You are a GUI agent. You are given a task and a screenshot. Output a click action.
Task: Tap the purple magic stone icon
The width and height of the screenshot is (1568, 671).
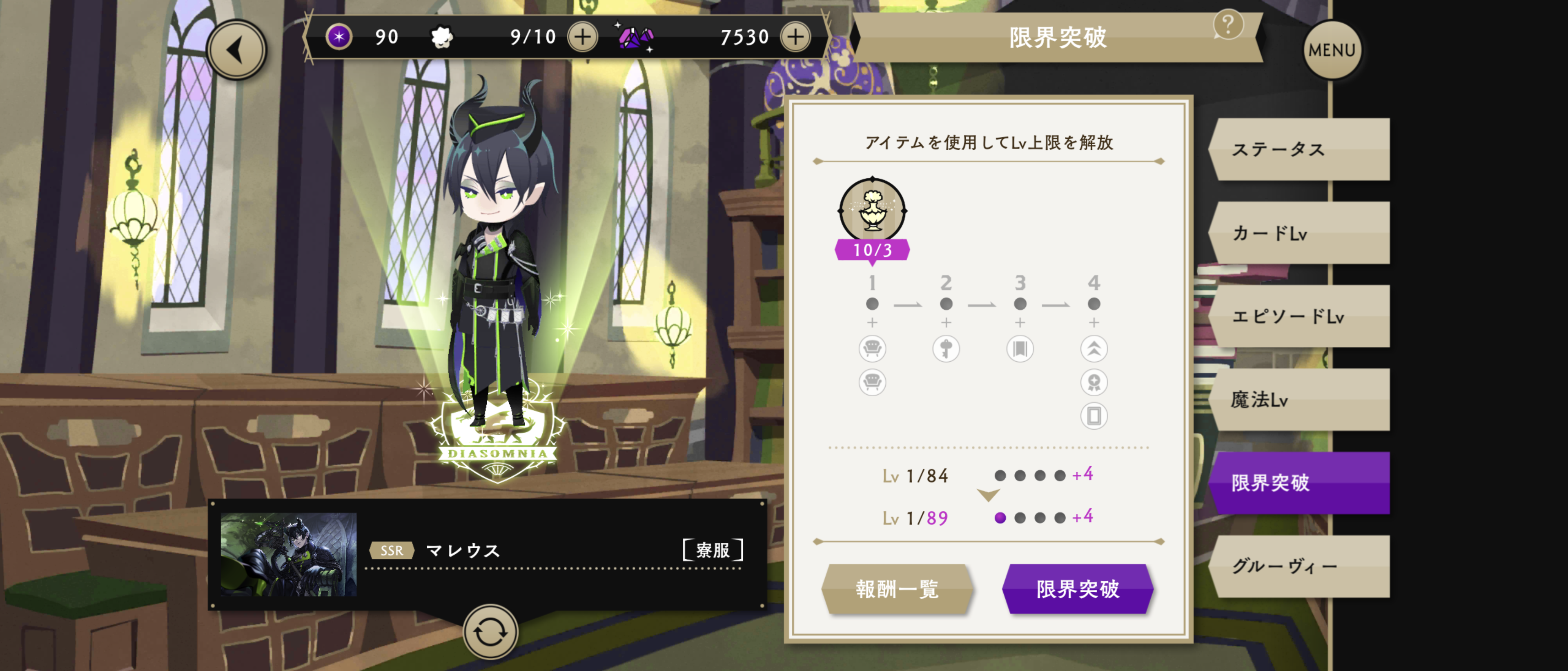(x=339, y=37)
